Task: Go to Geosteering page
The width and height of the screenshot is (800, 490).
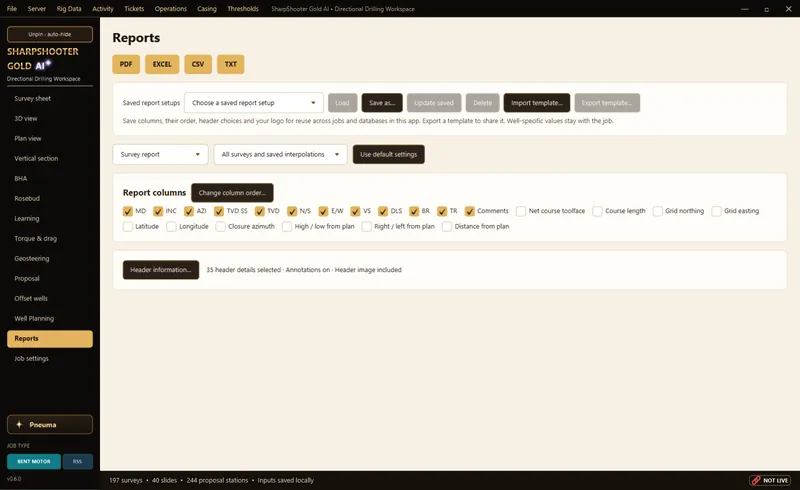Action: [x=50, y=258]
